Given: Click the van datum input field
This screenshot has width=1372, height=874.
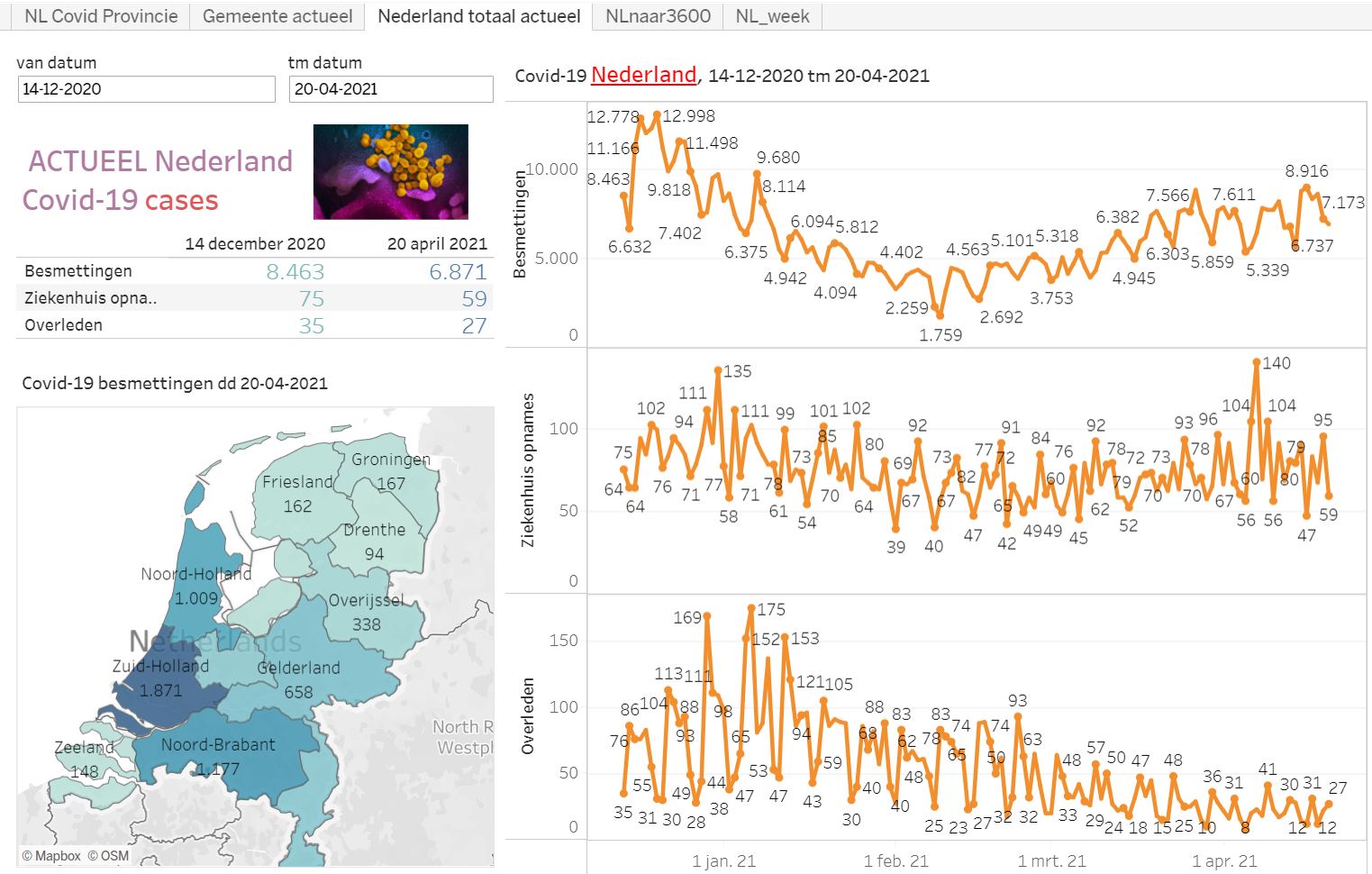Looking at the screenshot, I should click(146, 89).
